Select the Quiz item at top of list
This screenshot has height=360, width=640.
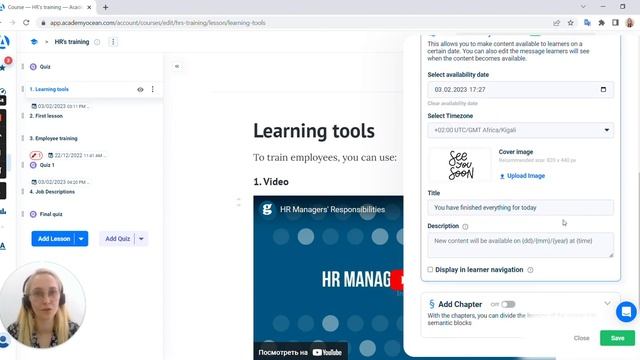tap(45, 67)
